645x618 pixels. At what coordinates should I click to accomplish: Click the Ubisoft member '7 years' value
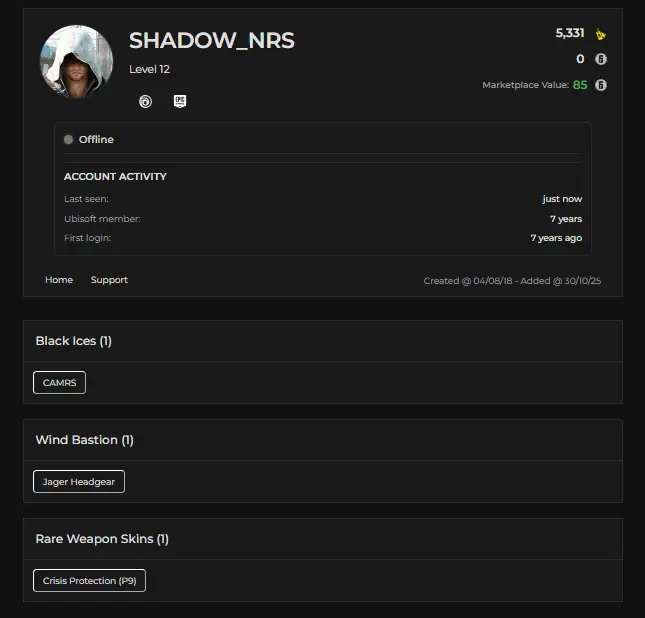tap(566, 219)
